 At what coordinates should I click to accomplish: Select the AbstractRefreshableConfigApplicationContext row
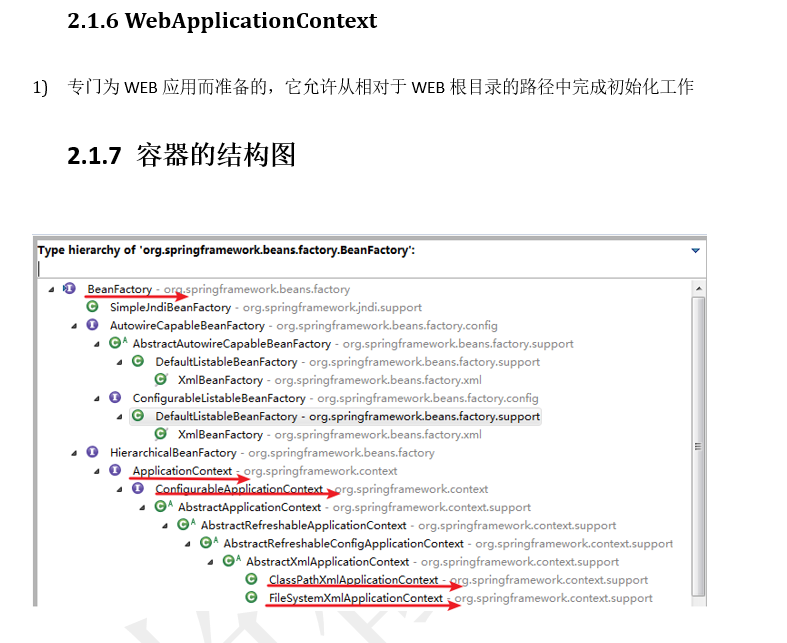click(x=448, y=543)
